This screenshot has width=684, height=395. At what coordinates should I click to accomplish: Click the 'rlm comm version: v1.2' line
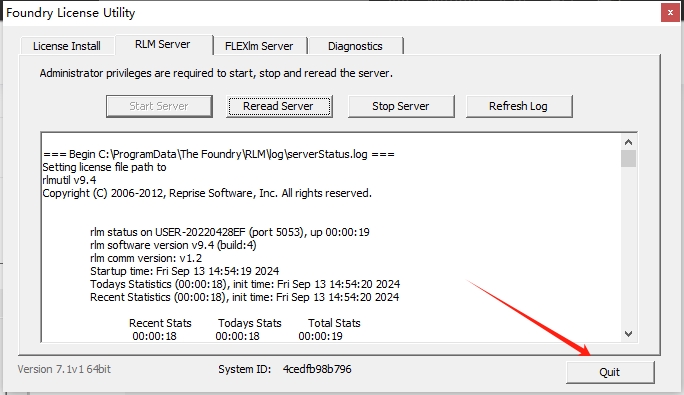tap(146, 258)
